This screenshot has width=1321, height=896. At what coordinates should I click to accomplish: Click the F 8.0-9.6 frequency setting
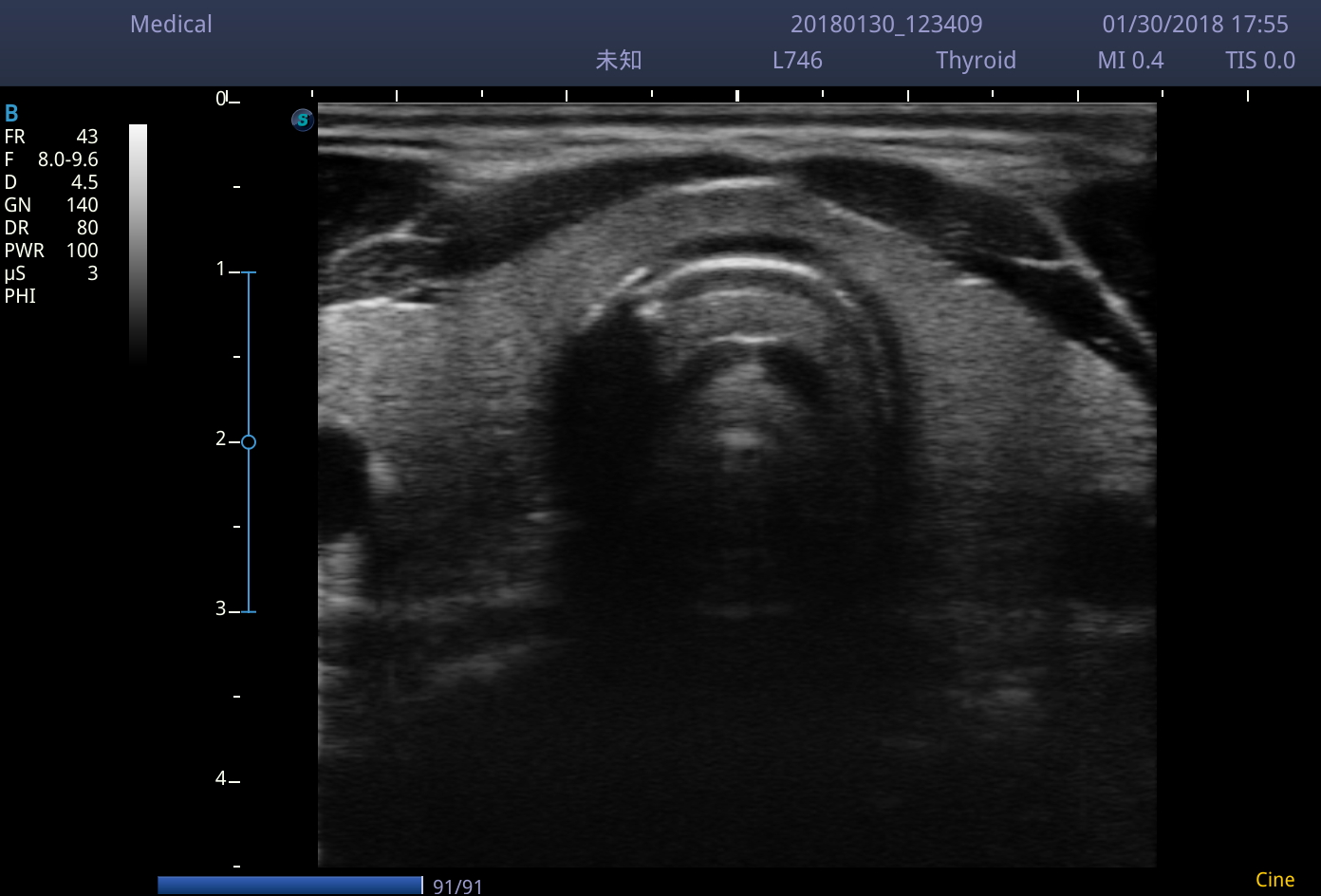pyautogui.click(x=51, y=159)
